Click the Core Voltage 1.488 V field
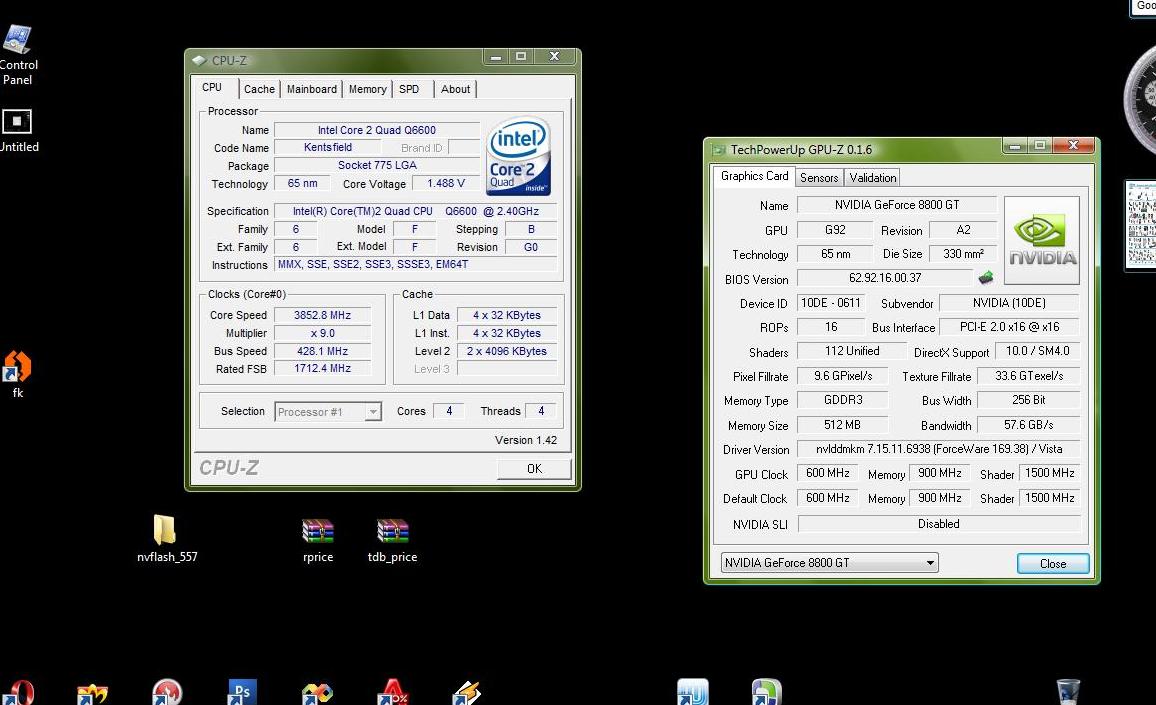This screenshot has width=1156, height=705. [445, 184]
